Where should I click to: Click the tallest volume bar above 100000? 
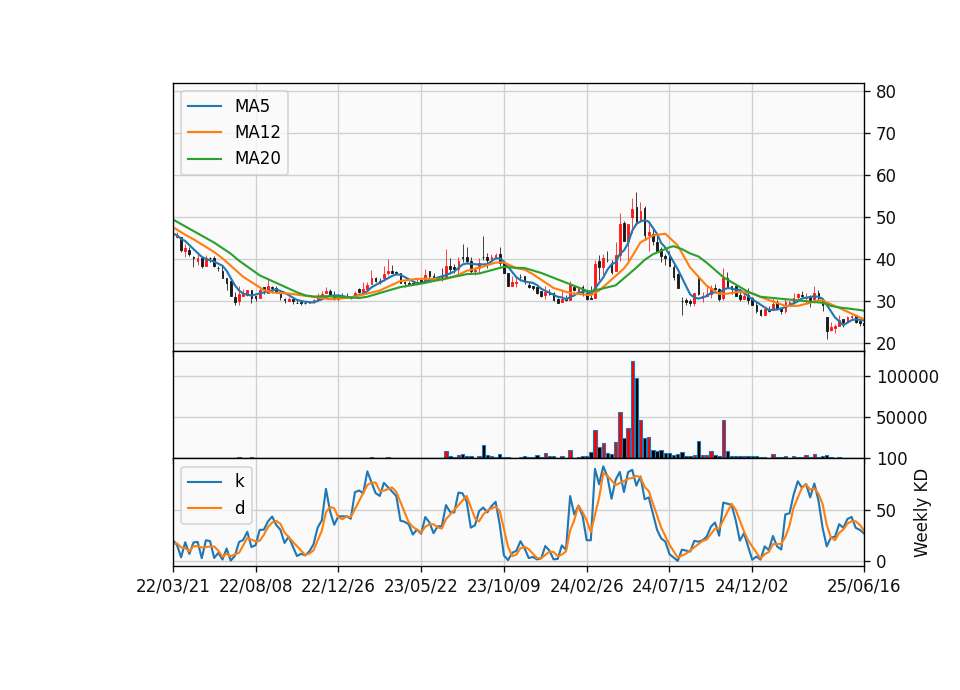tap(633, 410)
